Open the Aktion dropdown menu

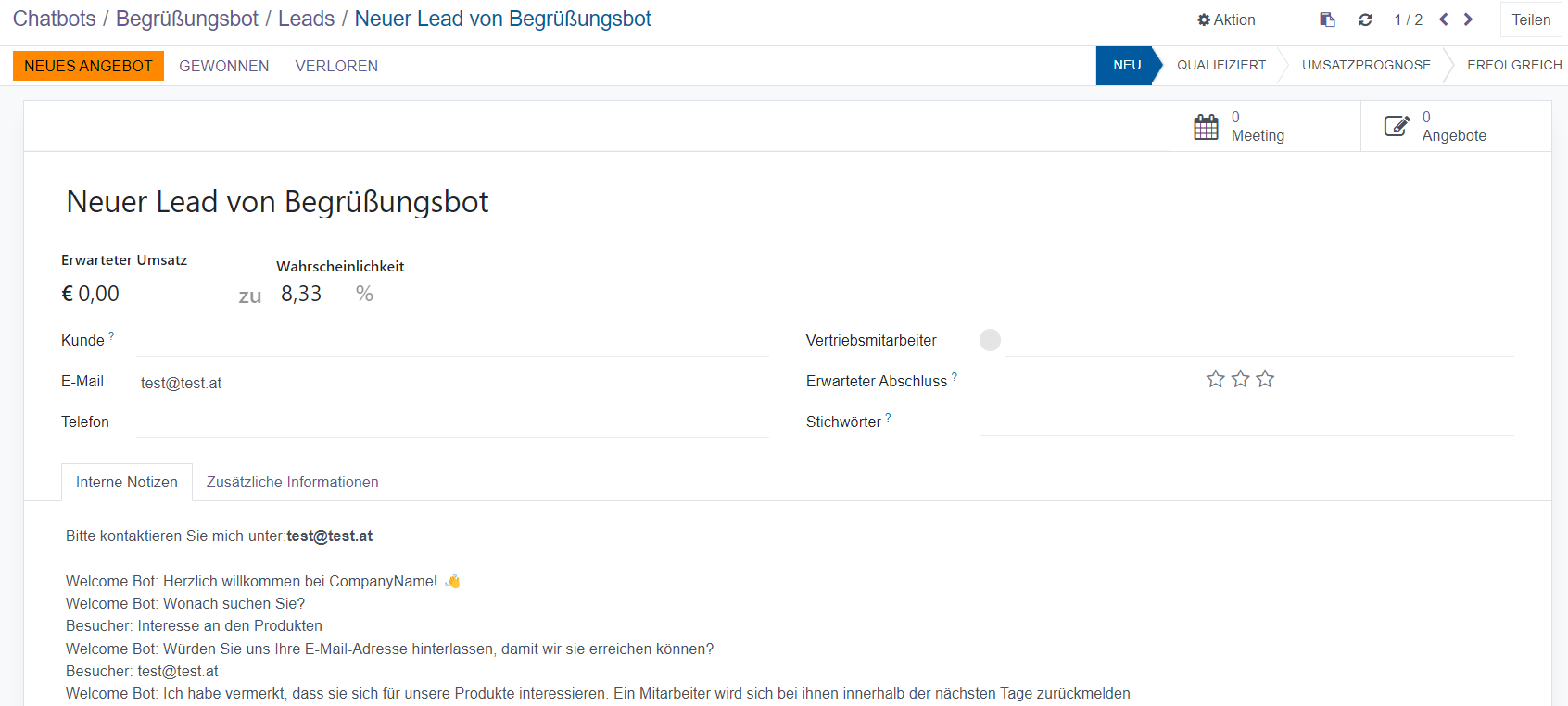[x=1226, y=19]
